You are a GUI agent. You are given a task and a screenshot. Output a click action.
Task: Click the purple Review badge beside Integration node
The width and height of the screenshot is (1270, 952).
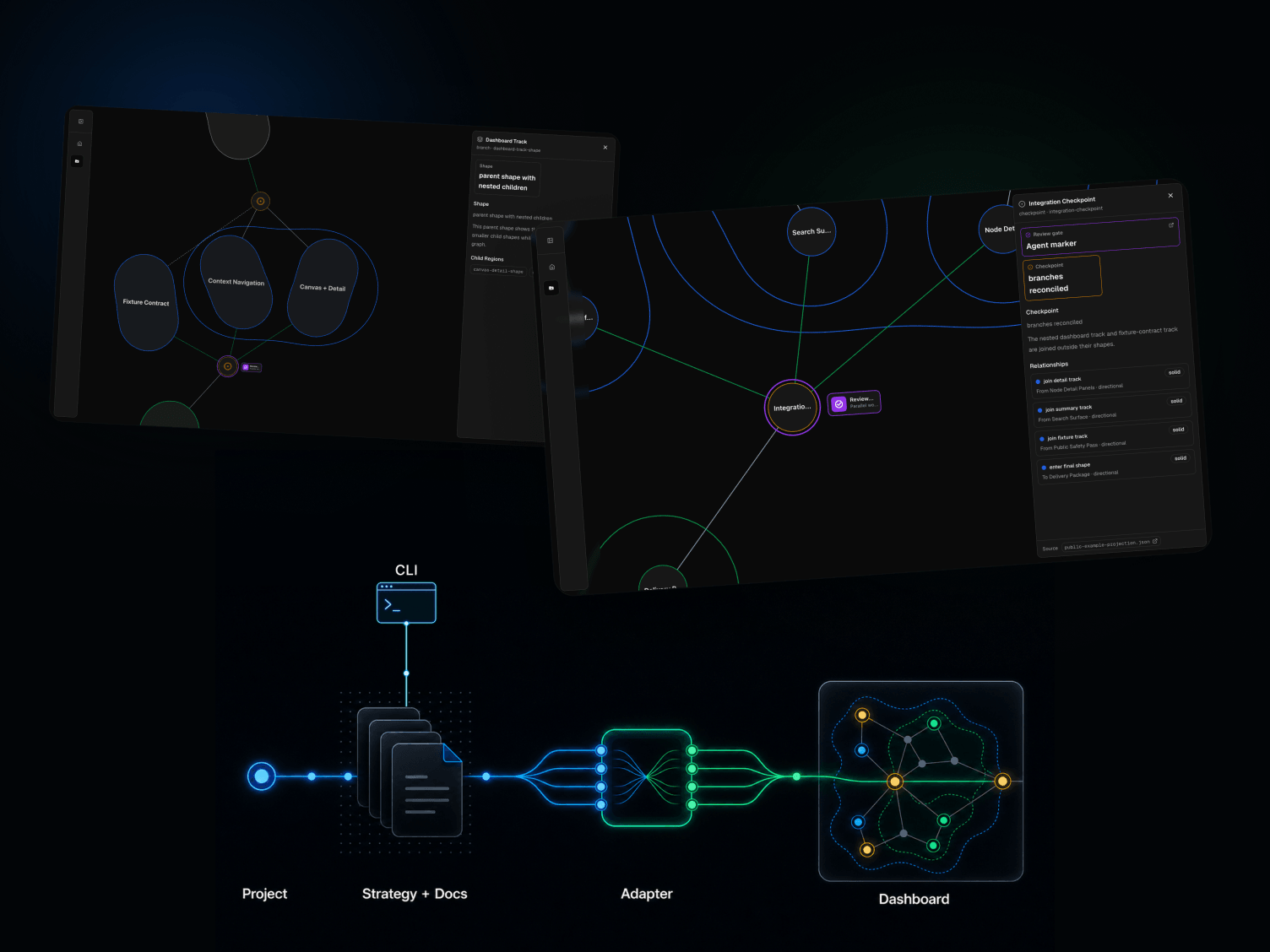coord(854,403)
